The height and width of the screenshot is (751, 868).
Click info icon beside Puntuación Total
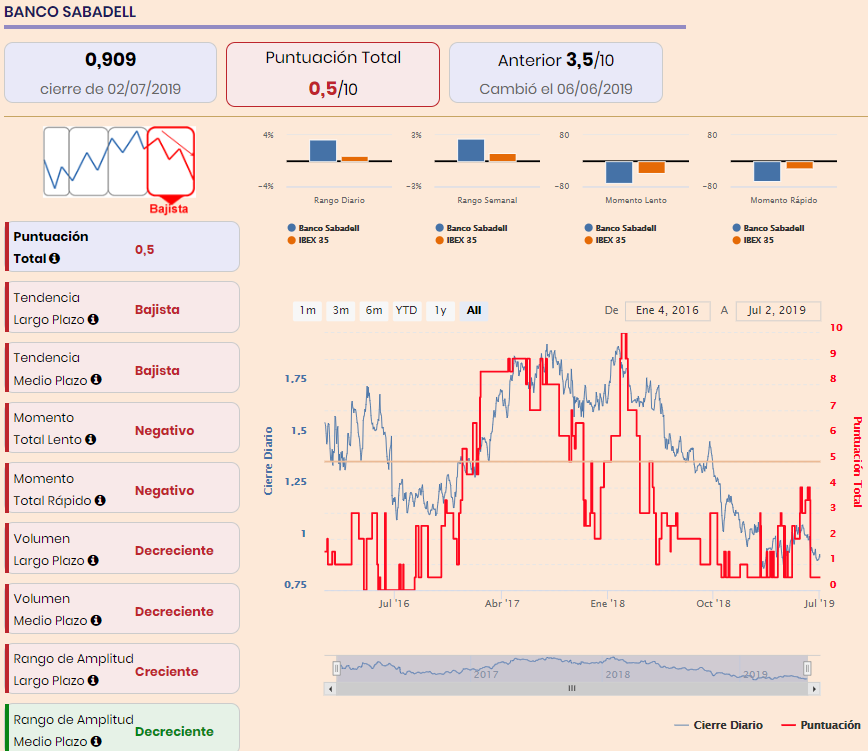54,258
